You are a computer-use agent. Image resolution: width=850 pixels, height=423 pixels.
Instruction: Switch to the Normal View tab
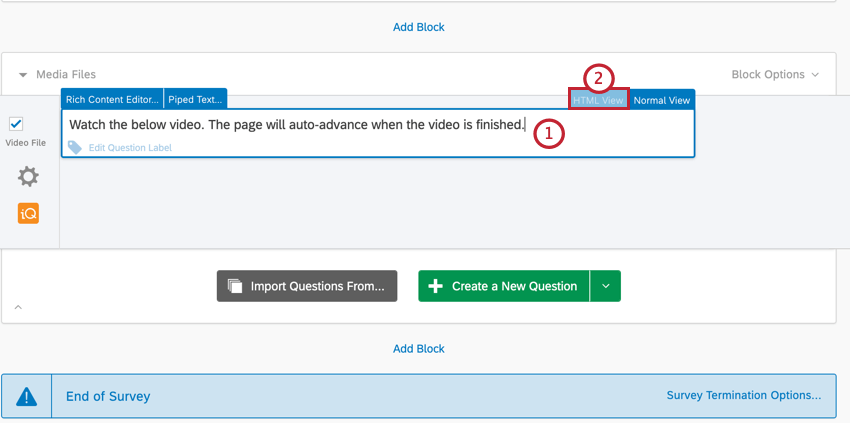point(662,100)
